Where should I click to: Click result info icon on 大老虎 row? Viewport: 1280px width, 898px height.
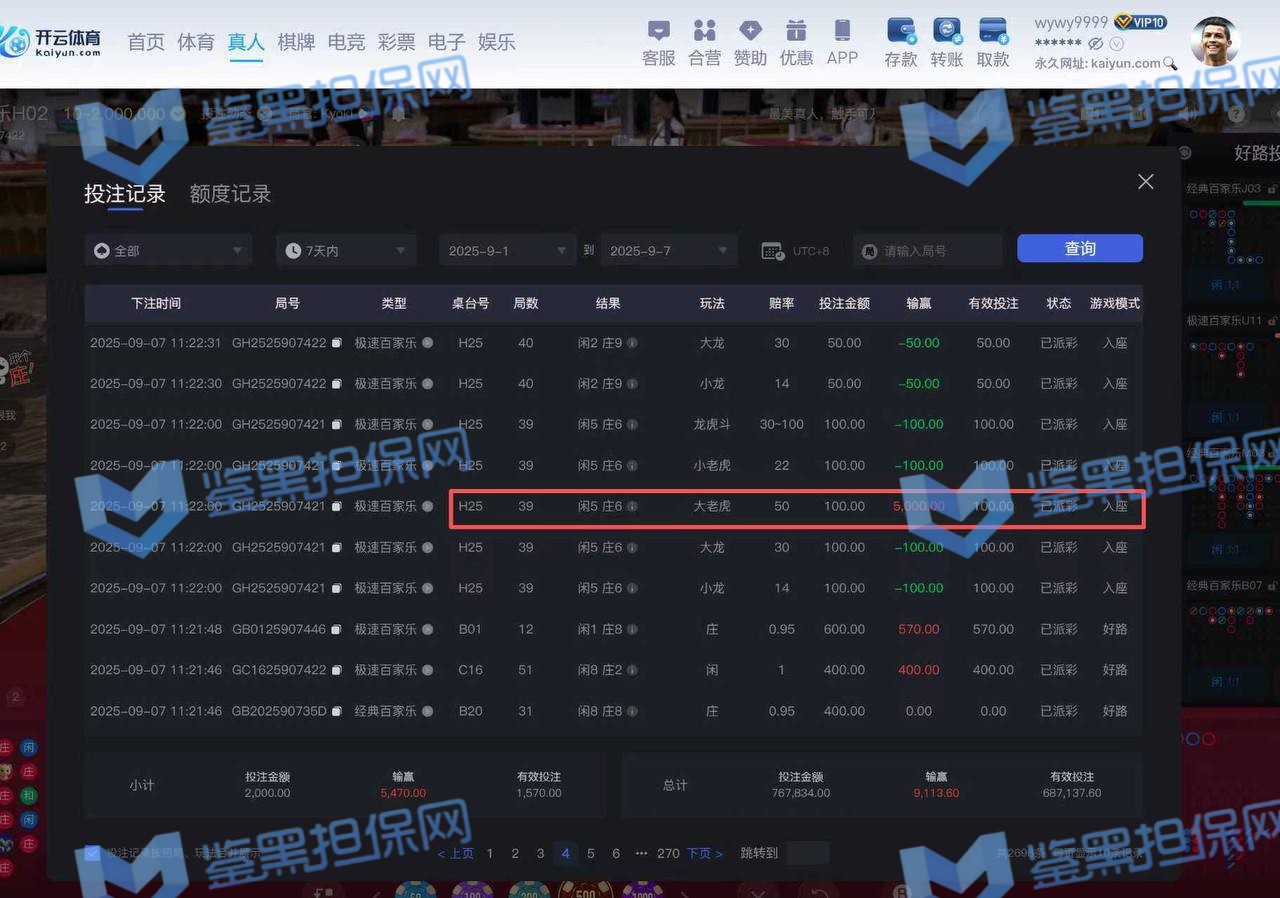coord(632,507)
